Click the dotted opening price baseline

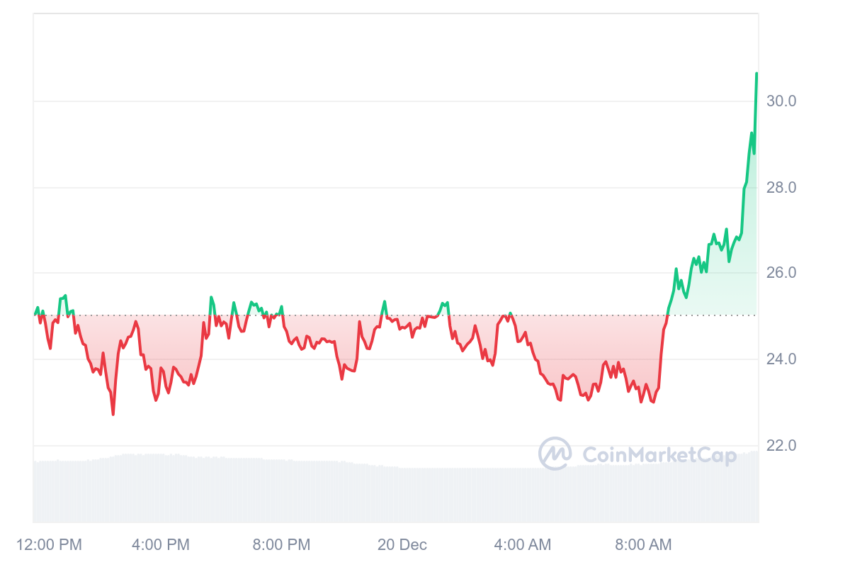coord(396,315)
